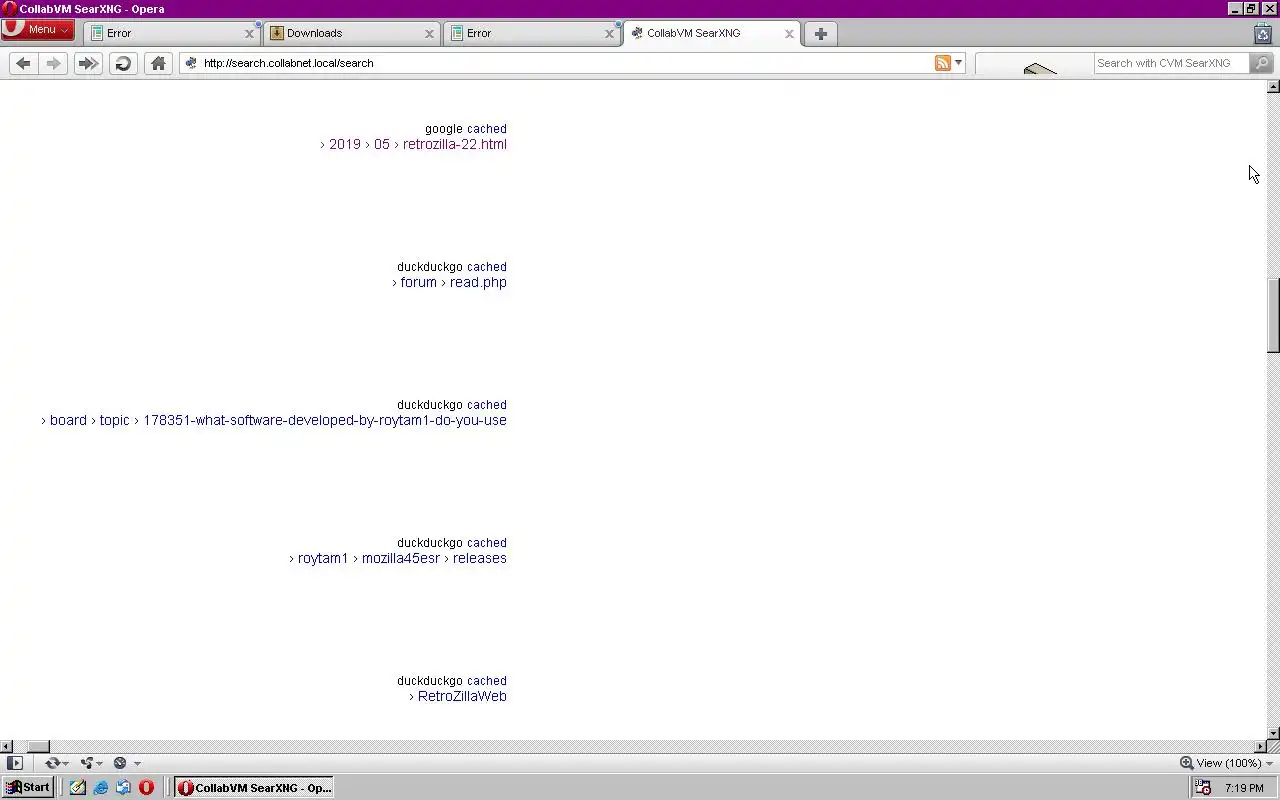Switch to the first Error tab
This screenshot has height=800, width=1280.
pos(170,33)
